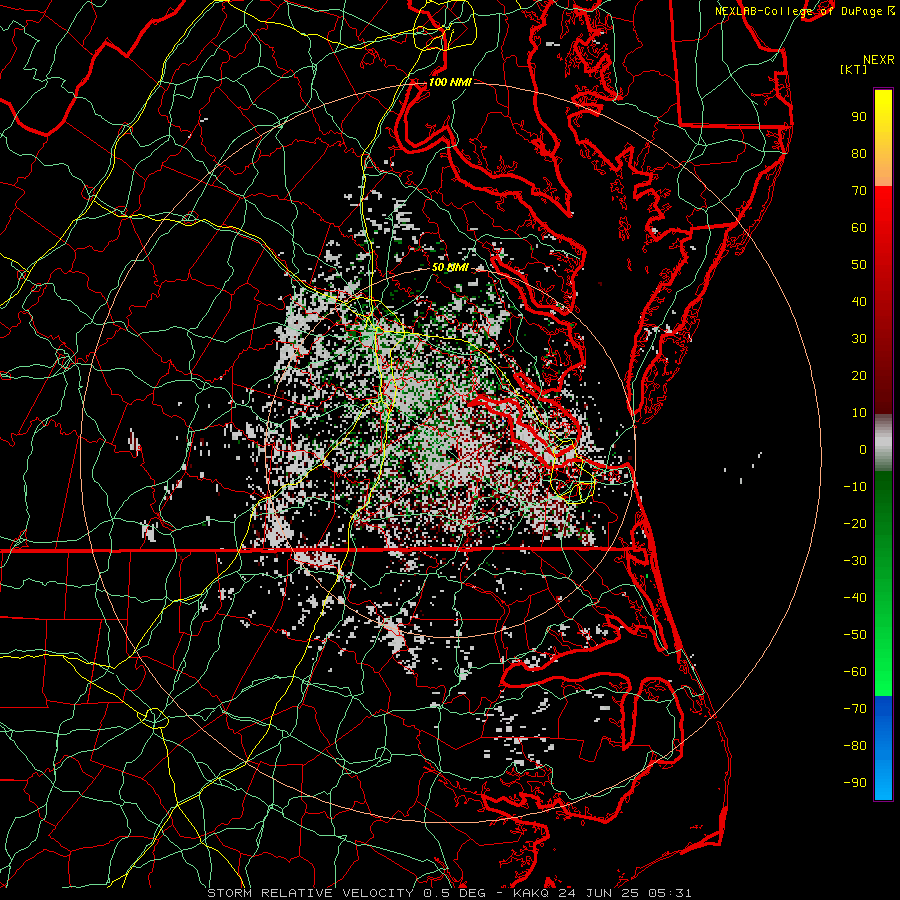
Task: Click the -40 value on the velocity scale
Action: click(855, 598)
